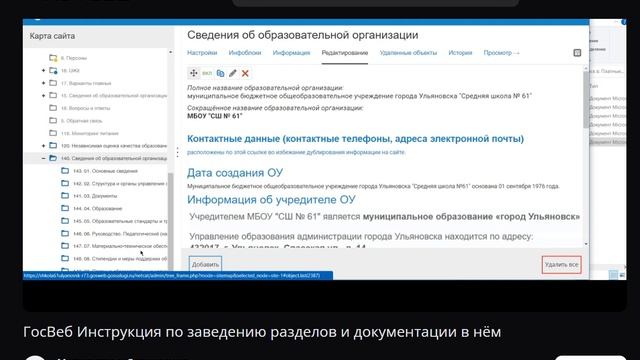This screenshot has height=360, width=640.
Task: Click the Добавить button
Action: tap(205, 264)
